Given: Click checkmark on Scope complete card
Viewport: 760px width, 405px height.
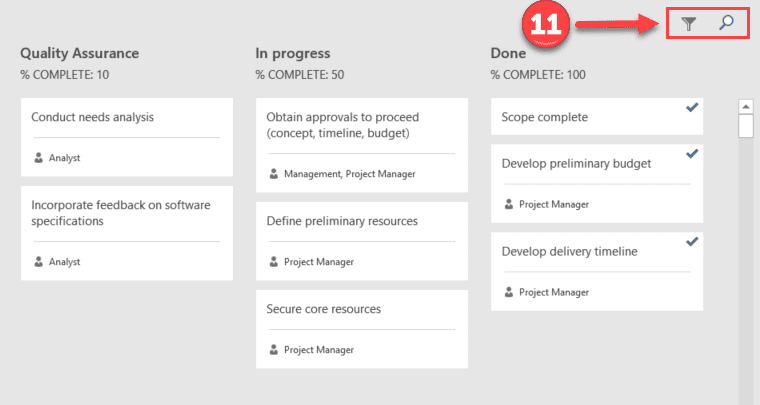Looking at the screenshot, I should 692,107.
